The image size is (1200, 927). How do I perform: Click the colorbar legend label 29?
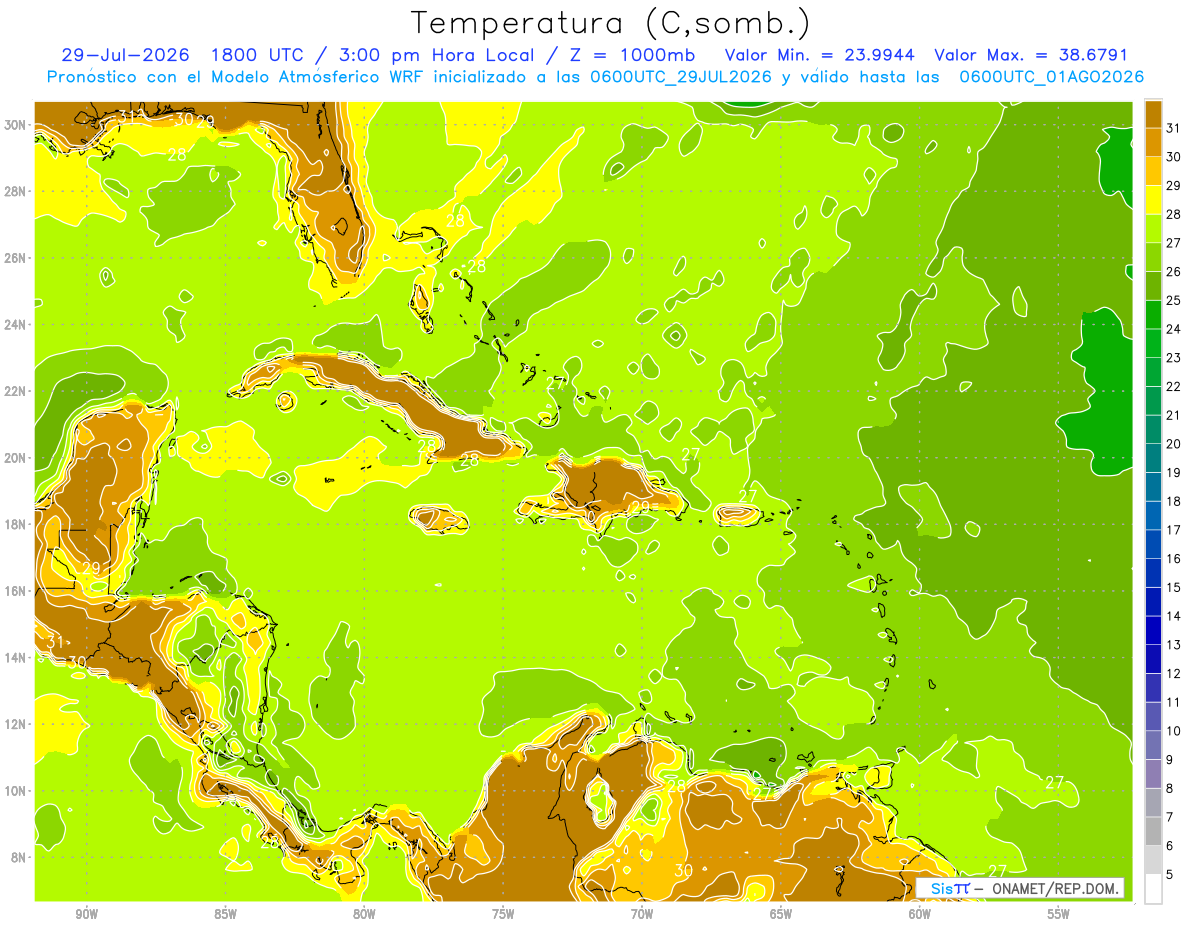[x=1174, y=186]
